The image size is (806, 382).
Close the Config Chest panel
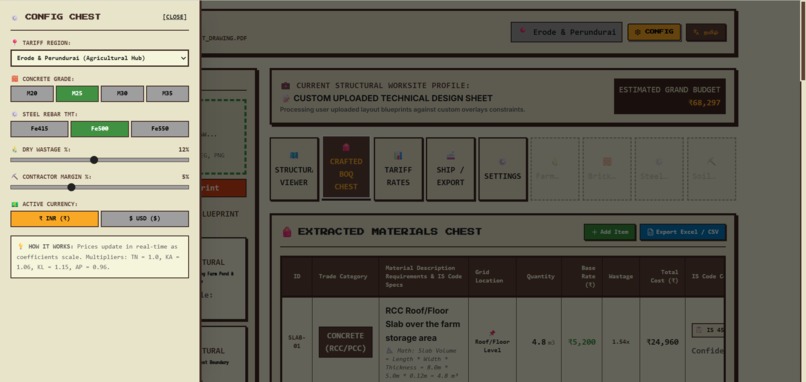pos(174,17)
